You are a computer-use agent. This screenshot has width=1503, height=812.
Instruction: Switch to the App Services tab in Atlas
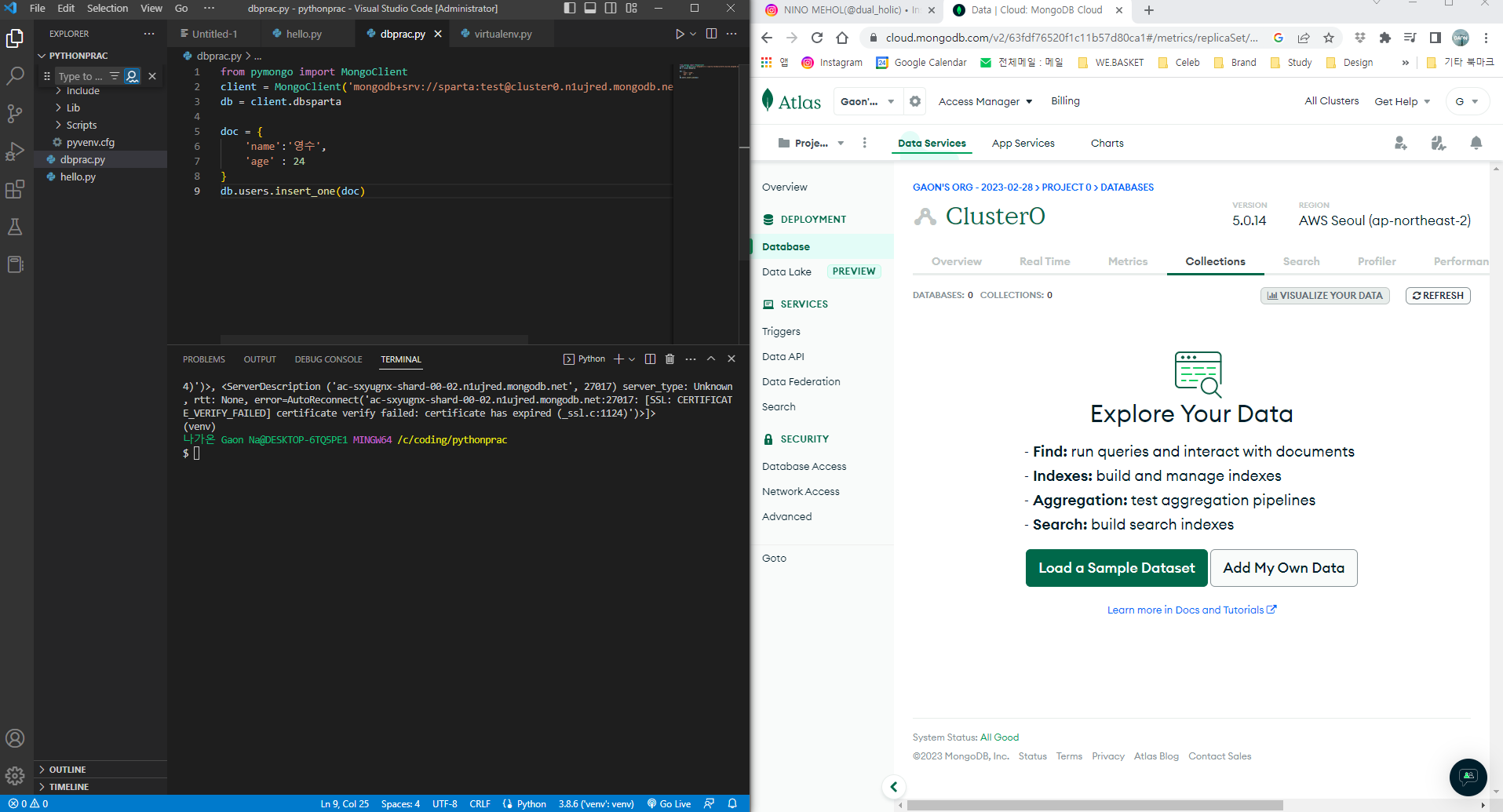pyautogui.click(x=1023, y=143)
